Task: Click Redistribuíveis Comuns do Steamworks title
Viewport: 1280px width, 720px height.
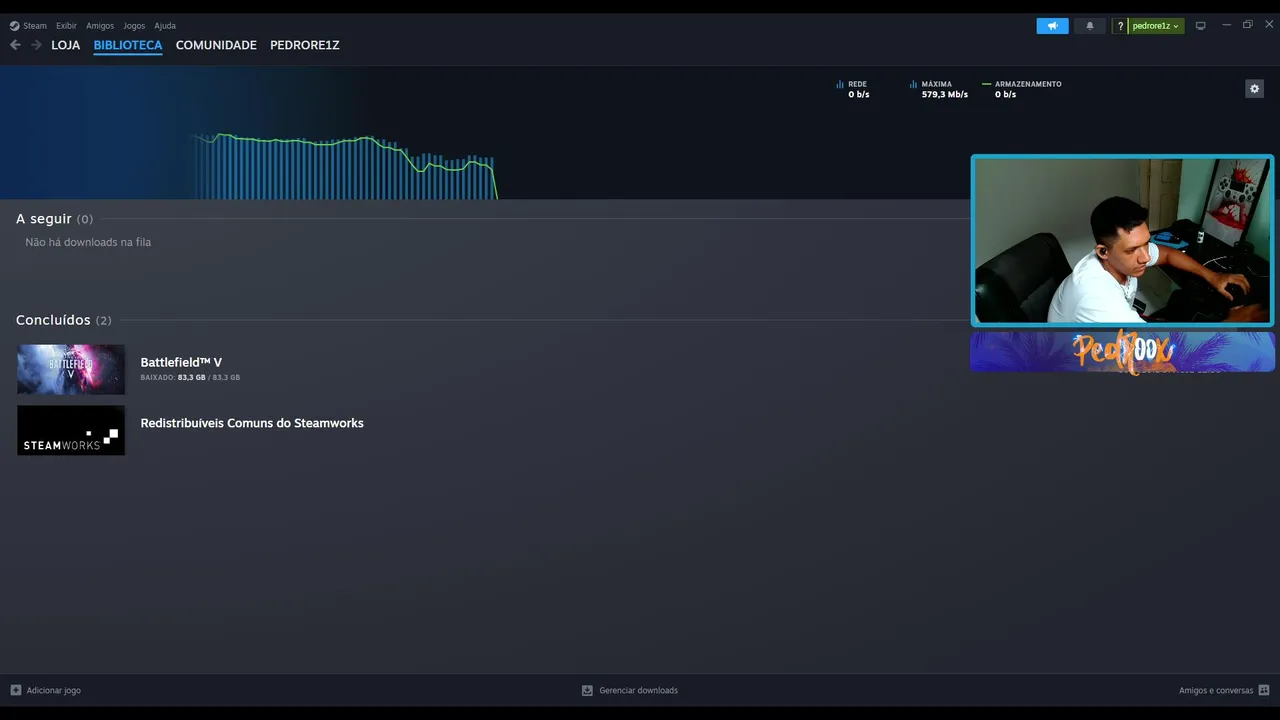Action: click(x=252, y=423)
